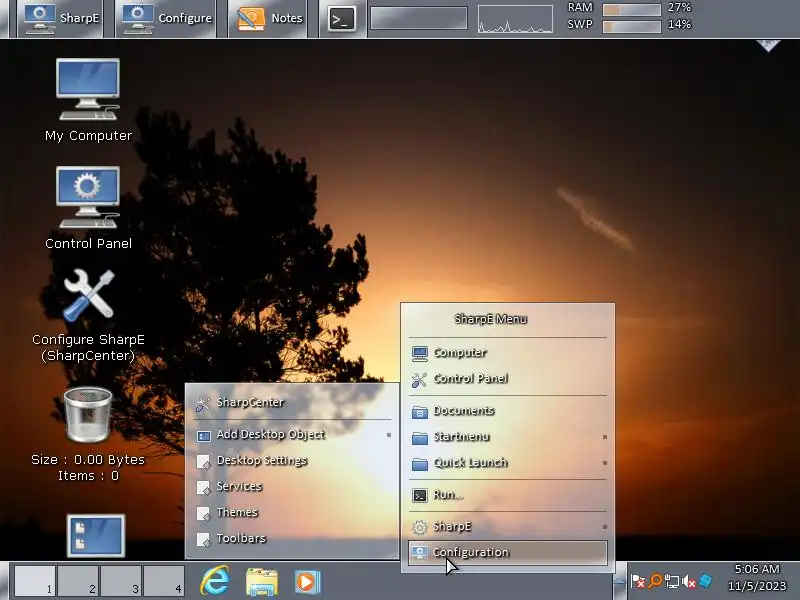Switch to virtual desktop 4

164,581
